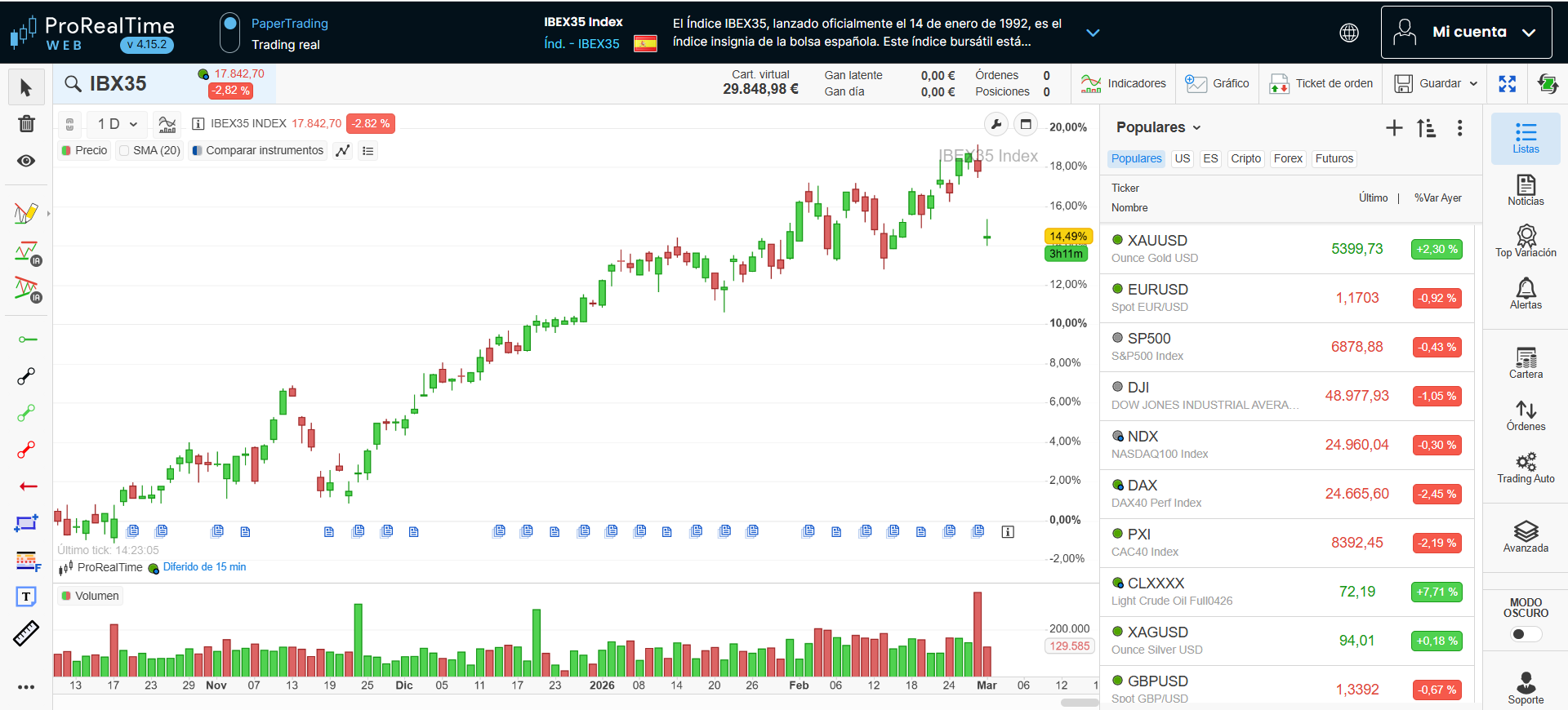Click the fullscreen expand icon
This screenshot has width=1568, height=710.
tap(1507, 84)
